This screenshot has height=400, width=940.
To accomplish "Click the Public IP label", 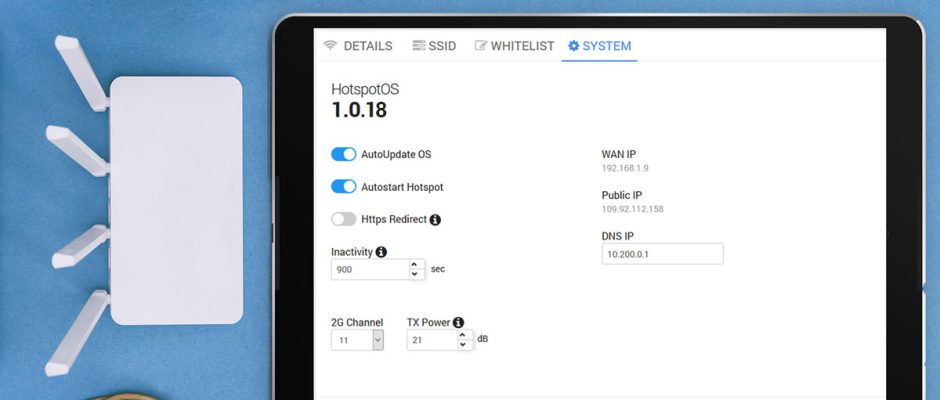I will 622,196.
